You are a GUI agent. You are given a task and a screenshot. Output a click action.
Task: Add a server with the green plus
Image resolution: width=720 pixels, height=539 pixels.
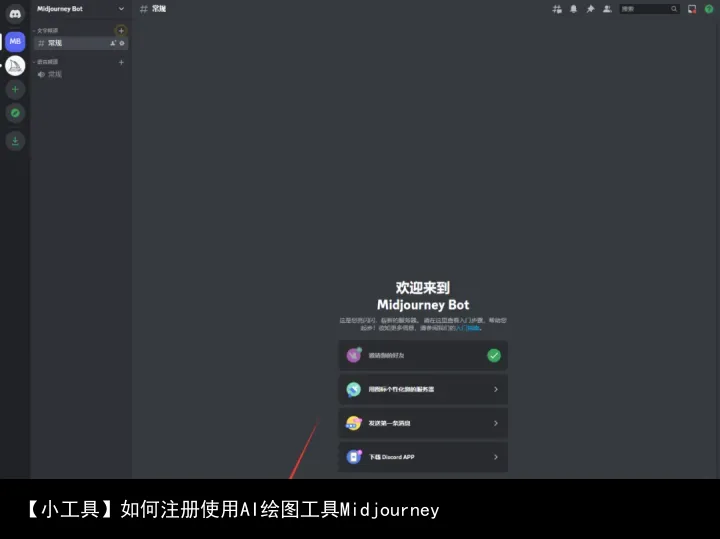[x=15, y=90]
